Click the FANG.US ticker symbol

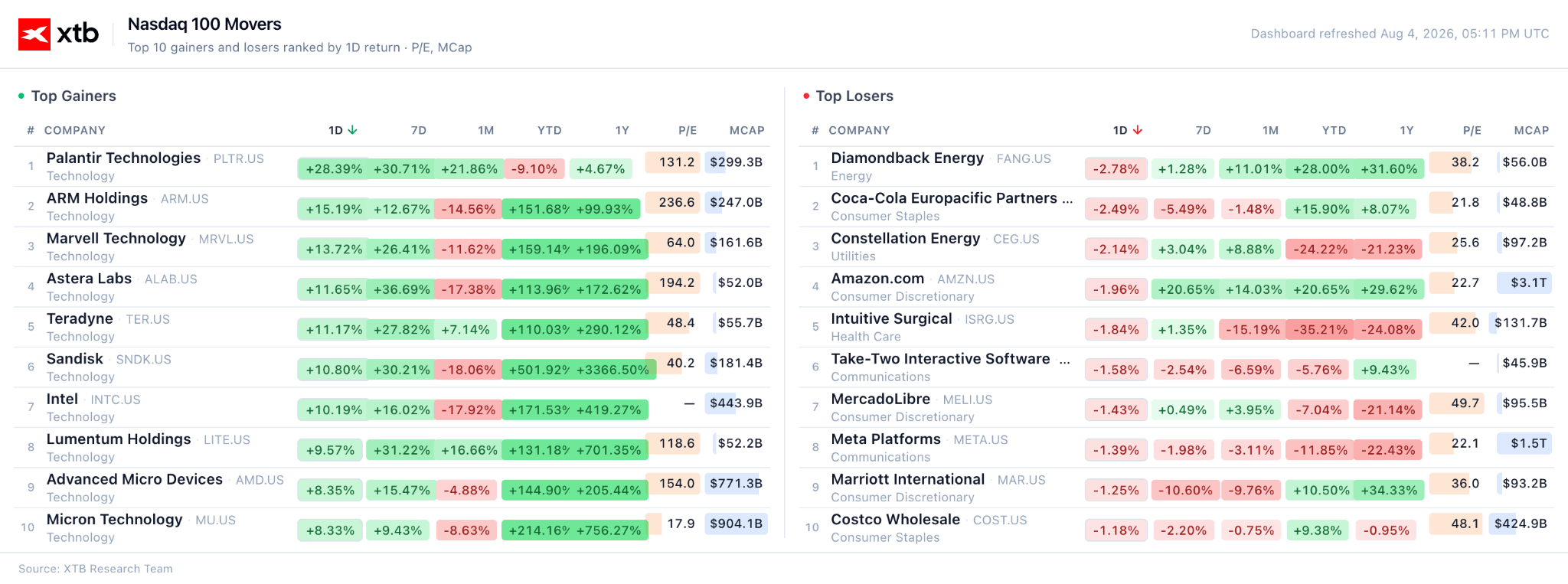(1024, 159)
